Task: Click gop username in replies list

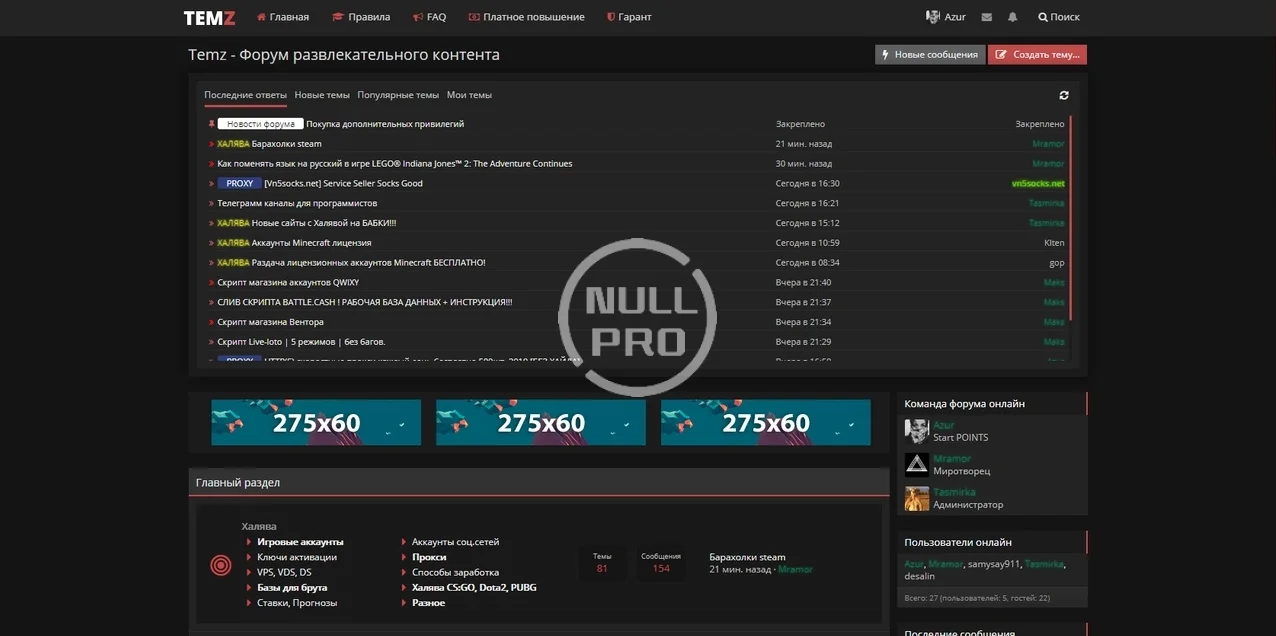Action: 1057,263
